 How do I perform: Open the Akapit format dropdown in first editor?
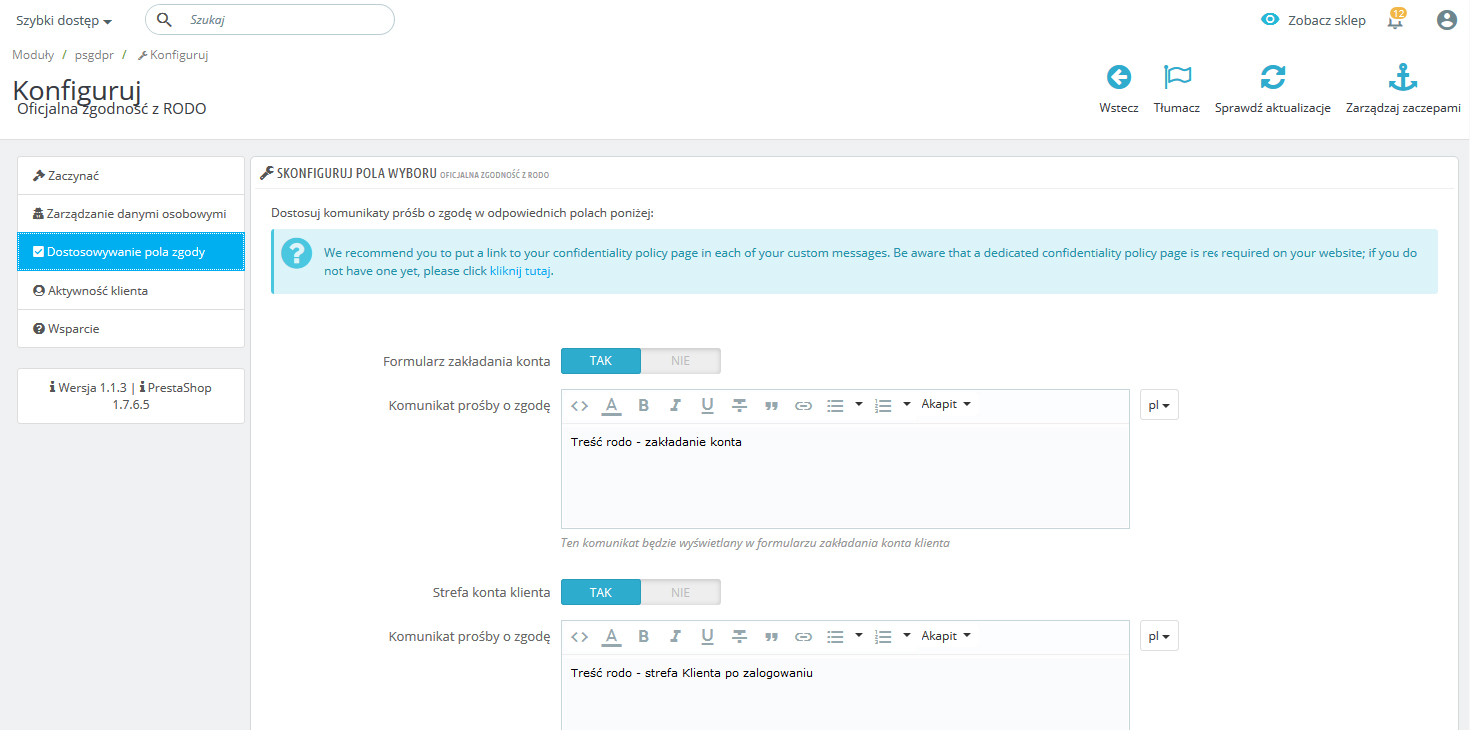point(946,404)
